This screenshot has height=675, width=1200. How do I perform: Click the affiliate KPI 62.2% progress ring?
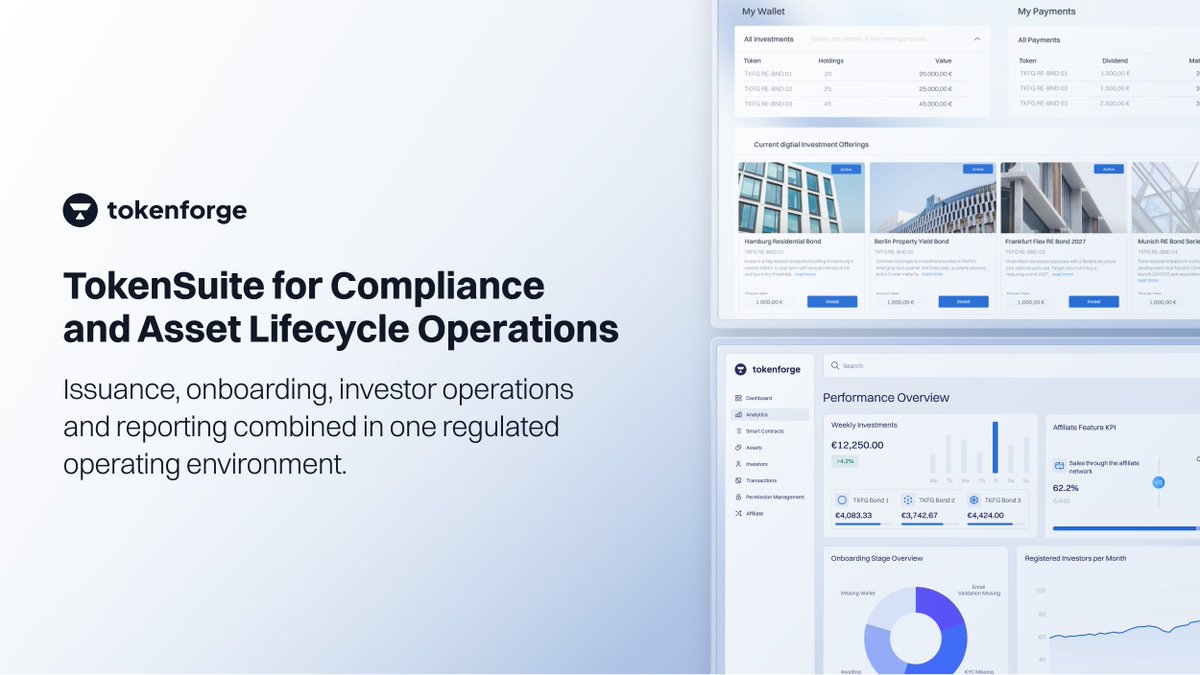pyautogui.click(x=1158, y=482)
